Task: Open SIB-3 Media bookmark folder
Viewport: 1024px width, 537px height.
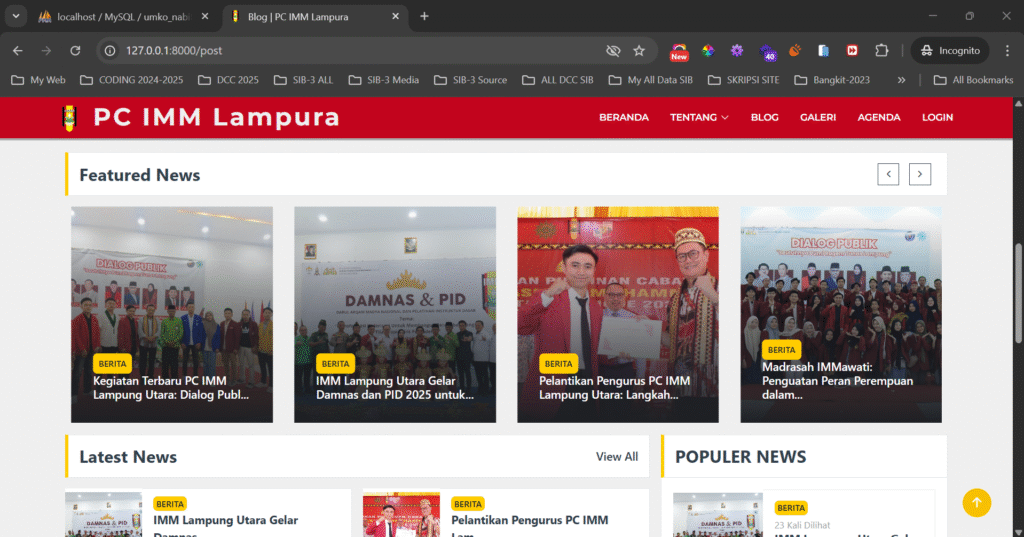Action: tap(384, 80)
